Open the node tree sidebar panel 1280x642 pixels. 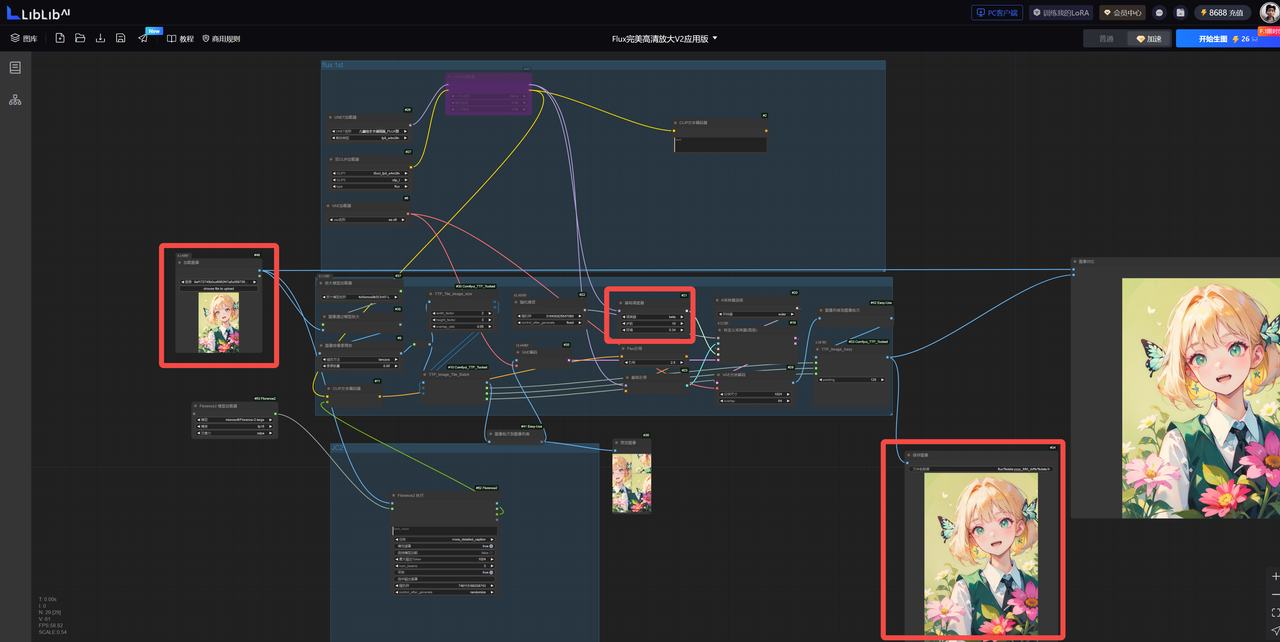[15, 100]
